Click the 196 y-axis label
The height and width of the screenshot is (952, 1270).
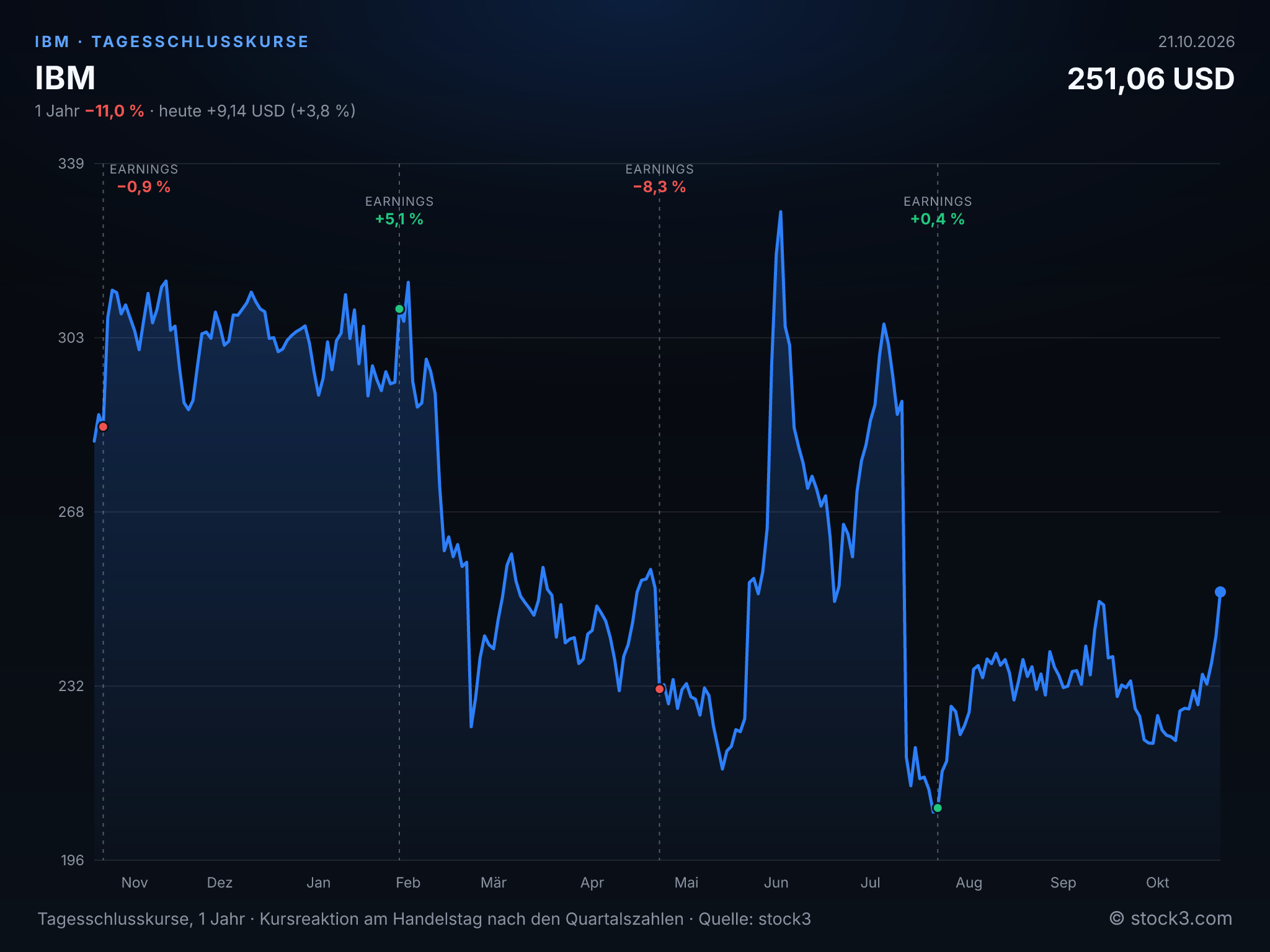point(72,860)
